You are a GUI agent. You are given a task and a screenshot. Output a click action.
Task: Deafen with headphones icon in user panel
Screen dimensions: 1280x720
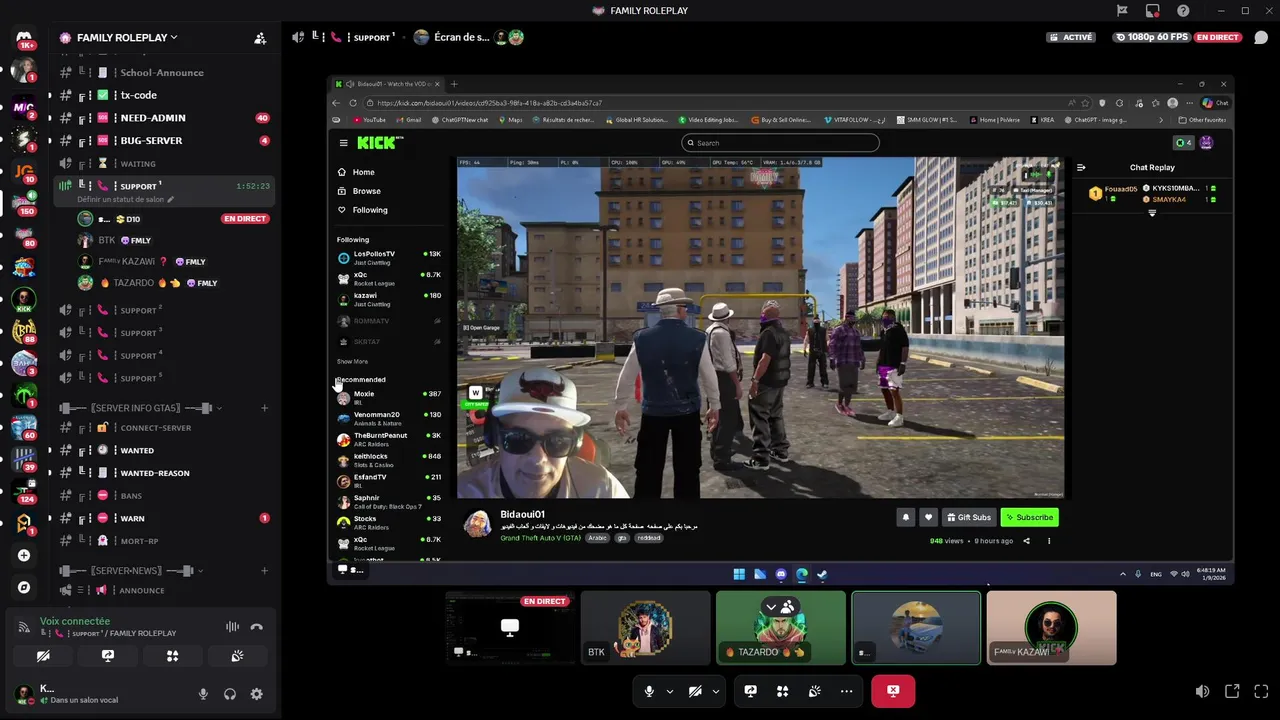pyautogui.click(x=230, y=694)
